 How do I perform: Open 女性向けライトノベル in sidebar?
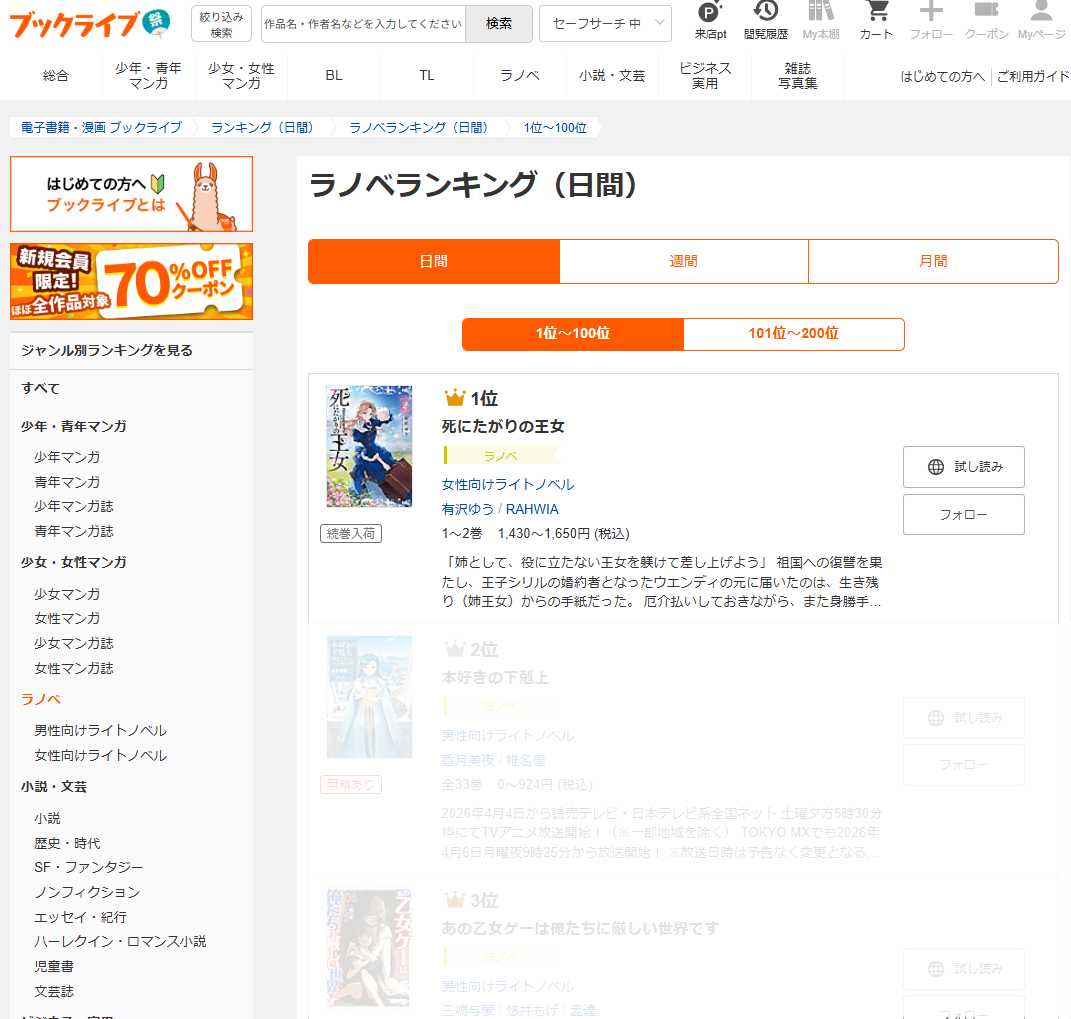click(100, 756)
